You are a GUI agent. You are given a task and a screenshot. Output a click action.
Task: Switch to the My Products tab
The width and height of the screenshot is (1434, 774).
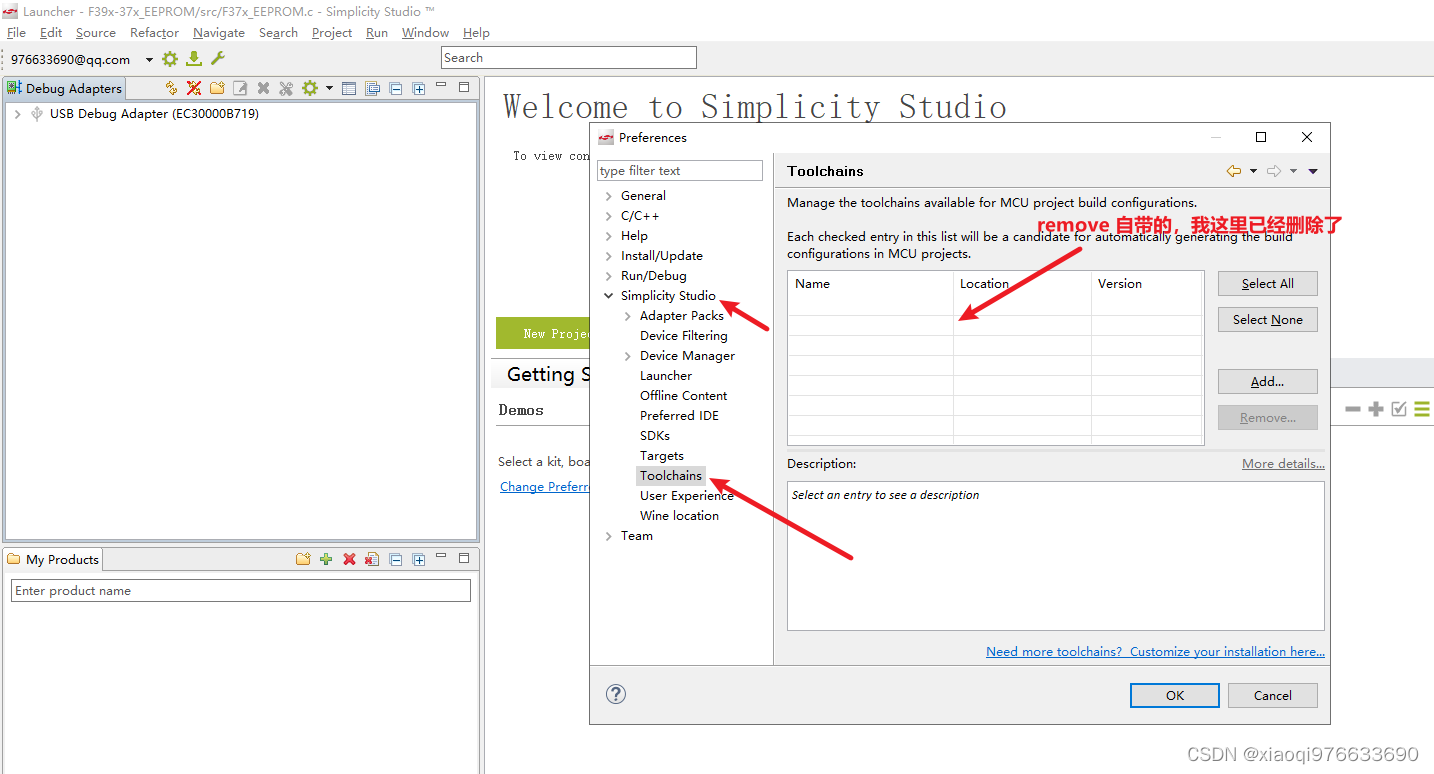[53, 559]
